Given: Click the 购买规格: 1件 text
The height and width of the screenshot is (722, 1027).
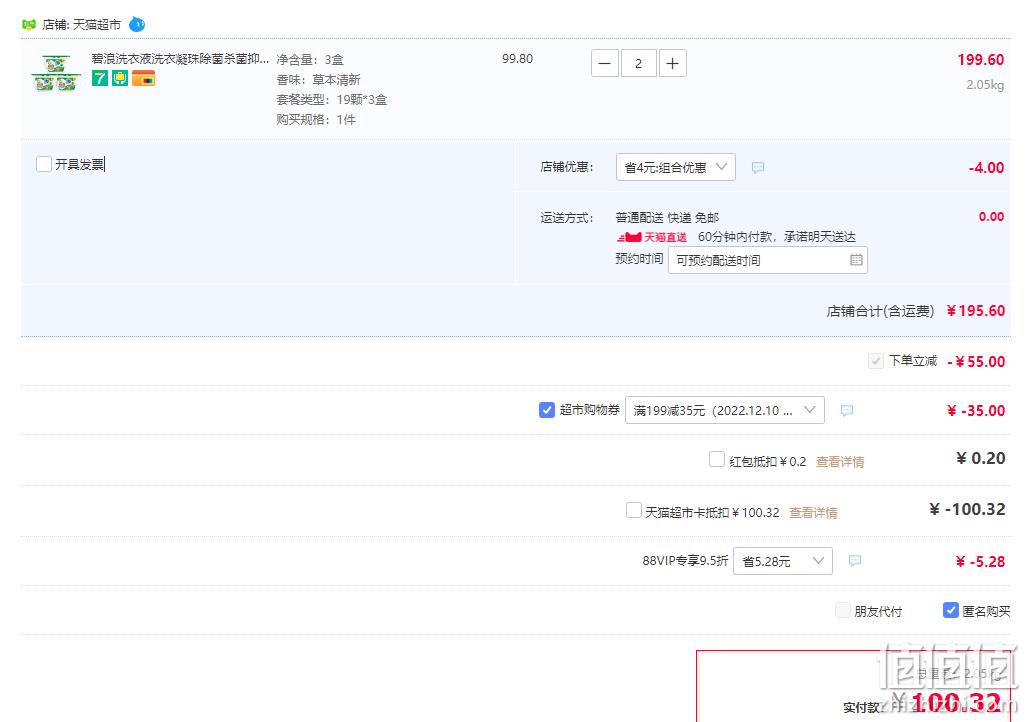Looking at the screenshot, I should (x=316, y=120).
